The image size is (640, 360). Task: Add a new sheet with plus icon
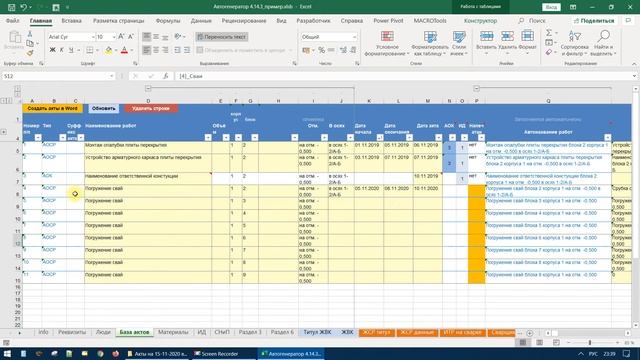pyautogui.click(x=529, y=333)
